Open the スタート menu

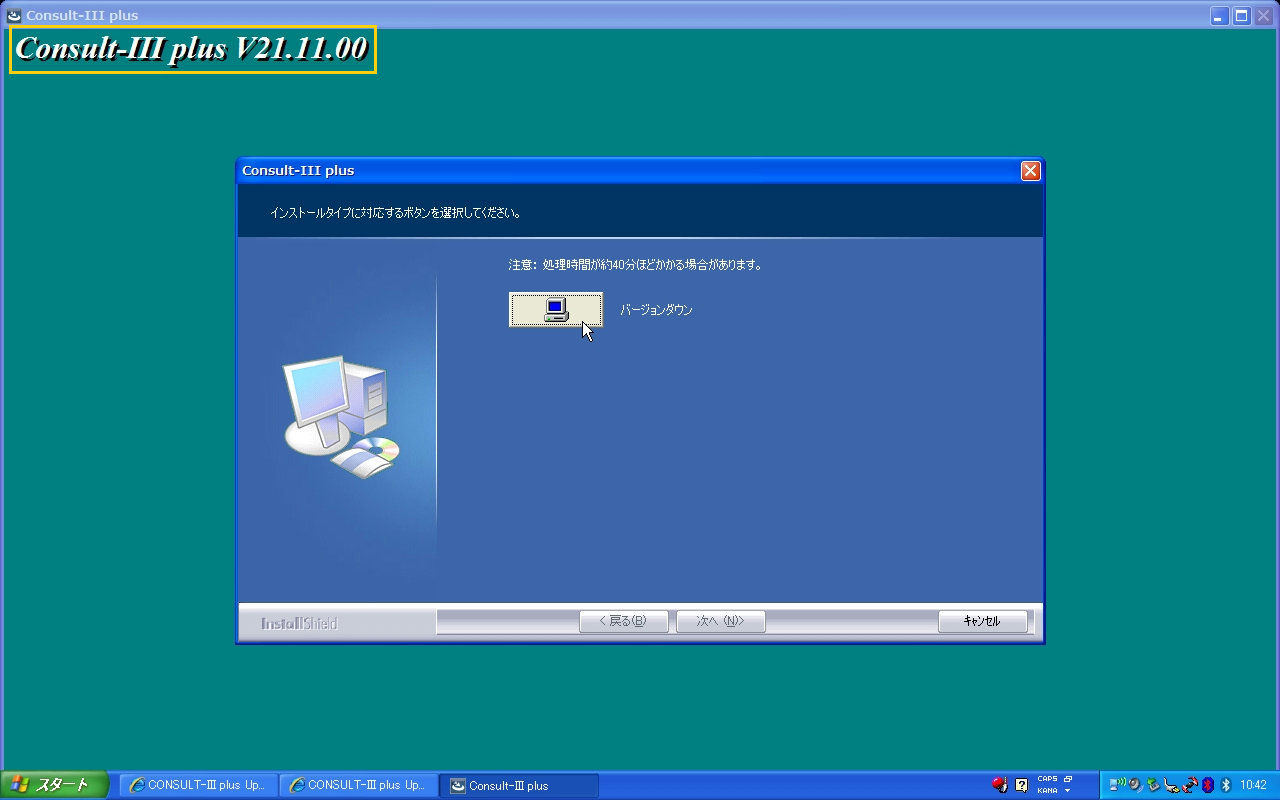point(55,785)
